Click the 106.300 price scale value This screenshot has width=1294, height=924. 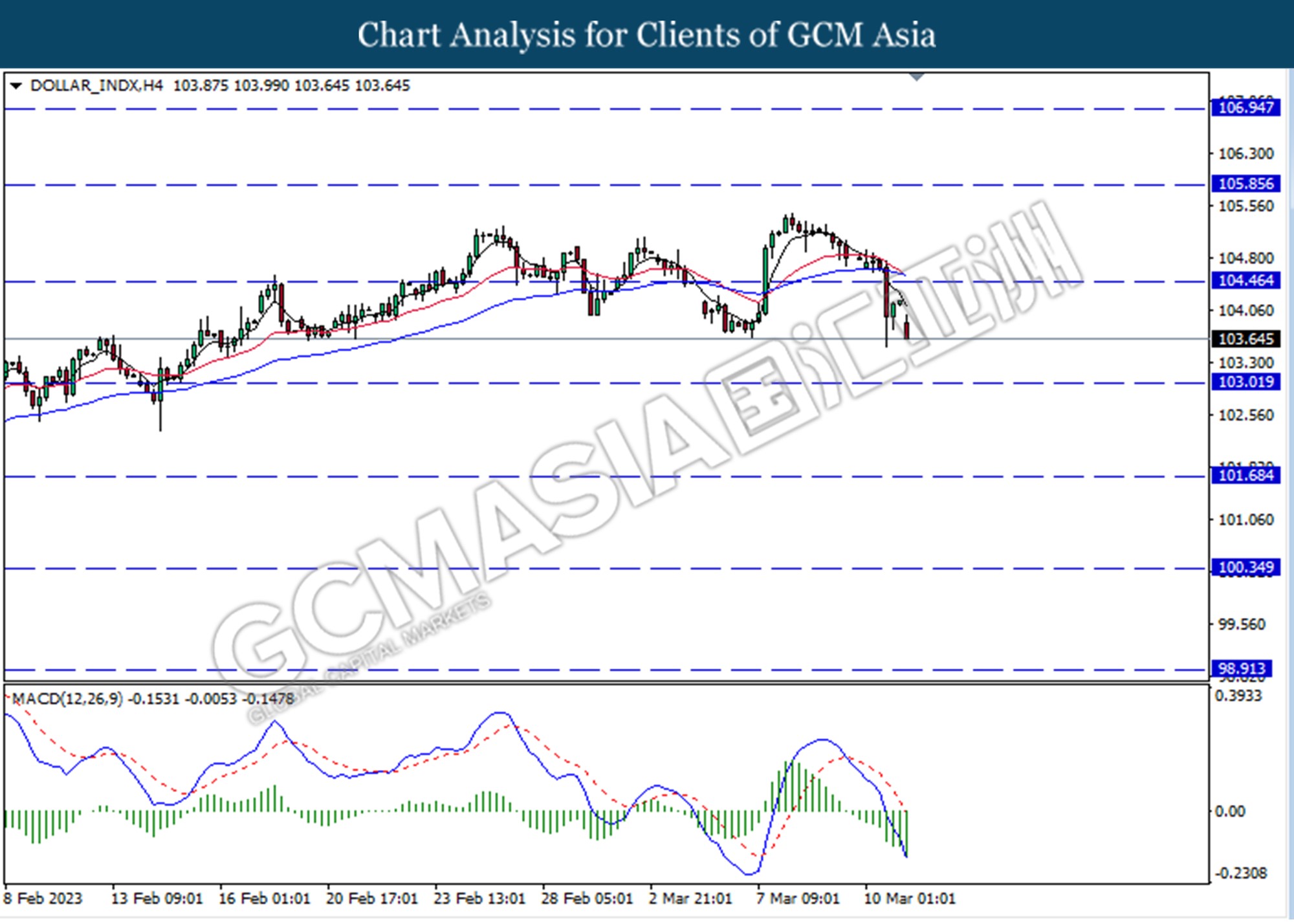tap(1246, 154)
